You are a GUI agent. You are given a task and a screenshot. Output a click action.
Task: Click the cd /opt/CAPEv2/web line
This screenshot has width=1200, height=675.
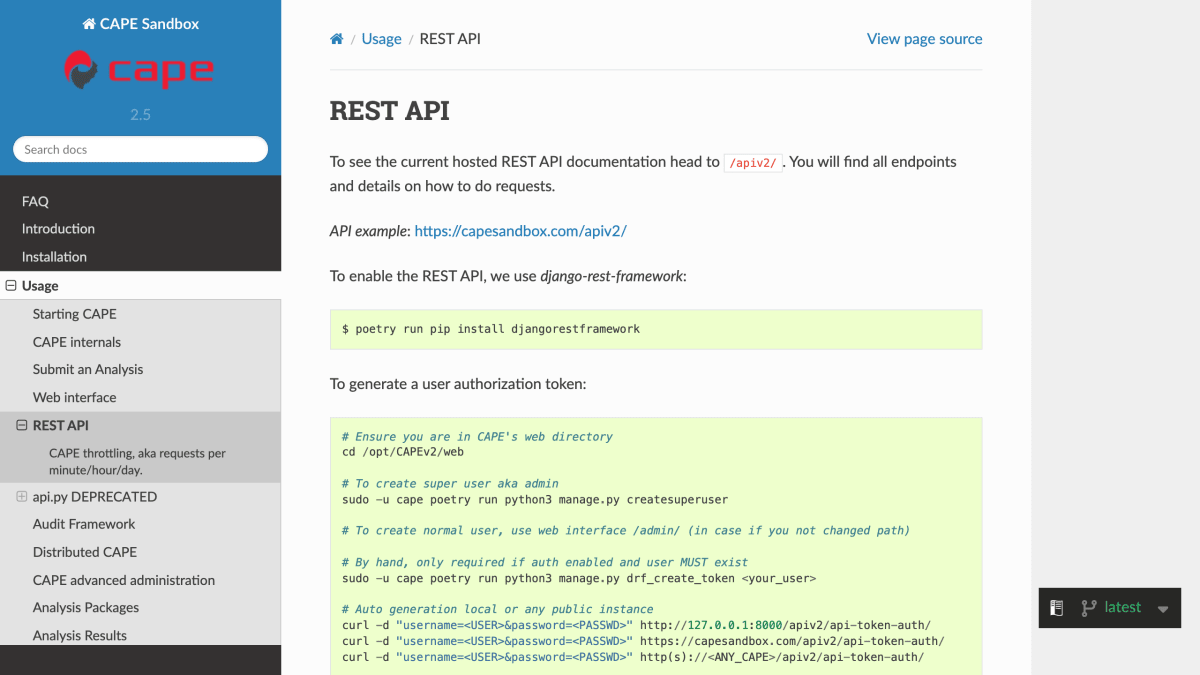(x=403, y=452)
